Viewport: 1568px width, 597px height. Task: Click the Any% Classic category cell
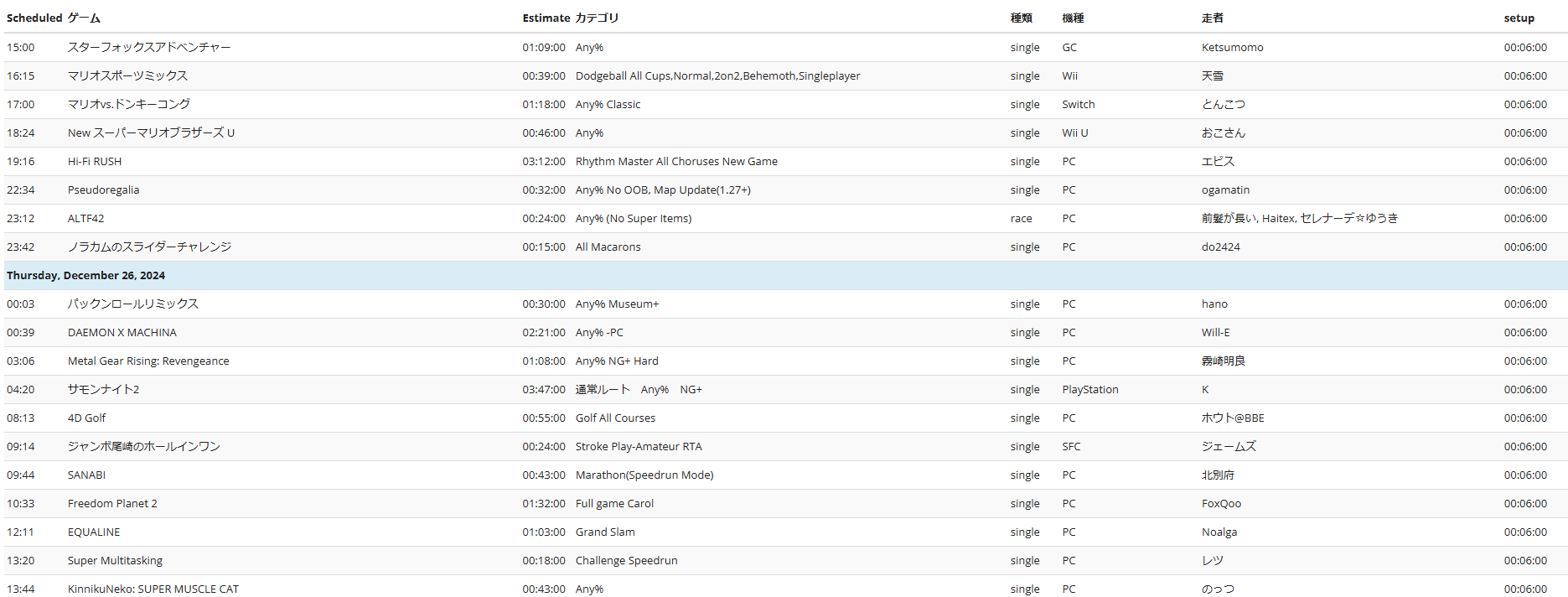click(x=608, y=105)
